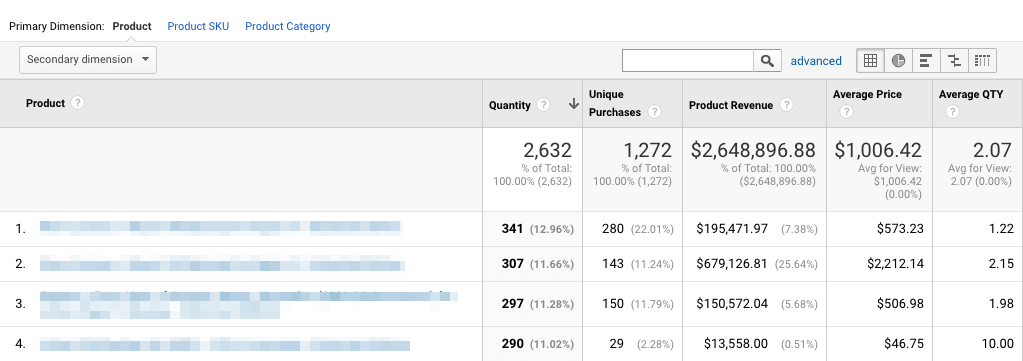The width and height of the screenshot is (1023, 361).
Task: Click the average price $573.23
Action: [900, 228]
